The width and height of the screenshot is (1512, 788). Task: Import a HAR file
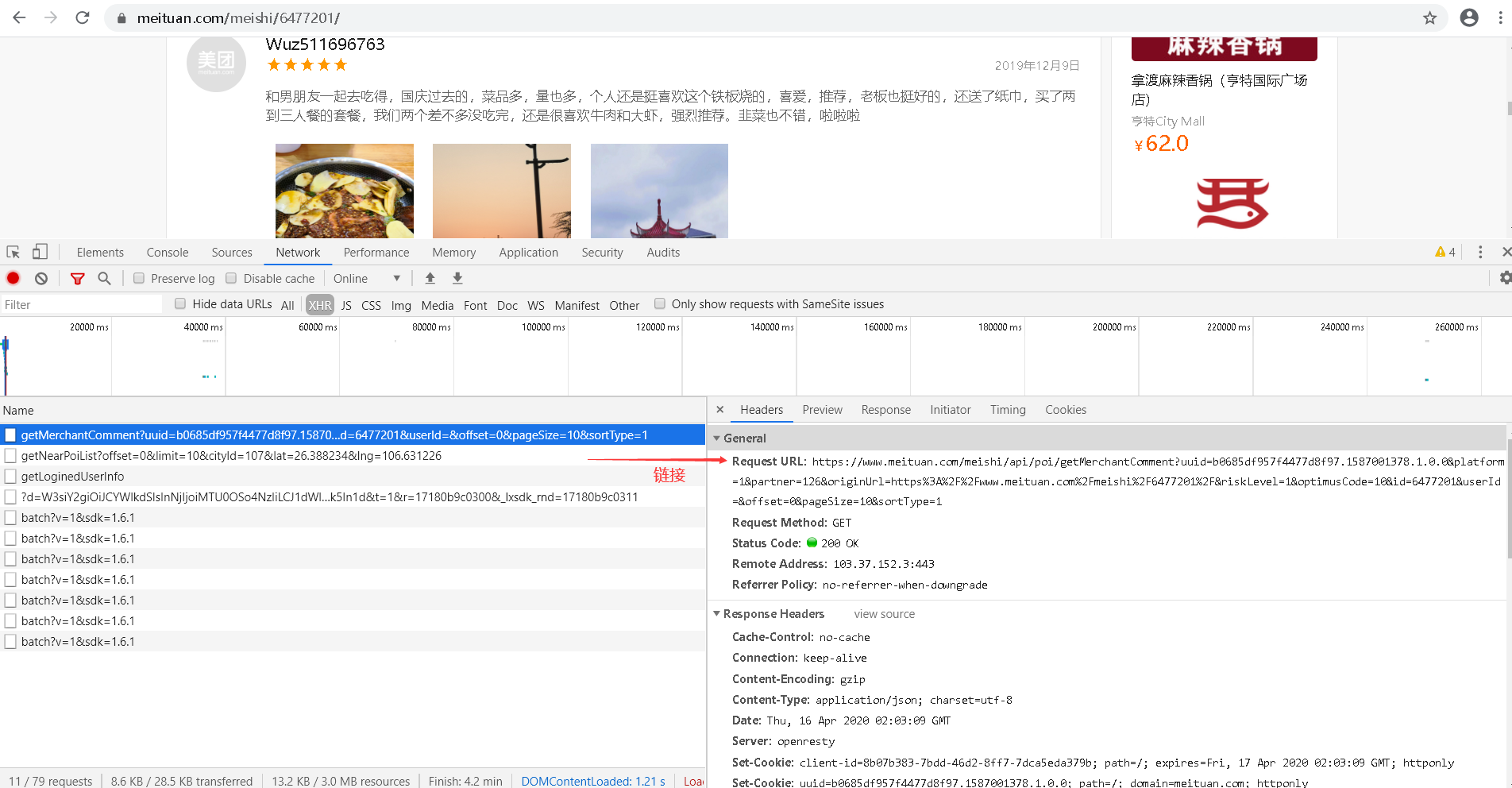(x=430, y=278)
